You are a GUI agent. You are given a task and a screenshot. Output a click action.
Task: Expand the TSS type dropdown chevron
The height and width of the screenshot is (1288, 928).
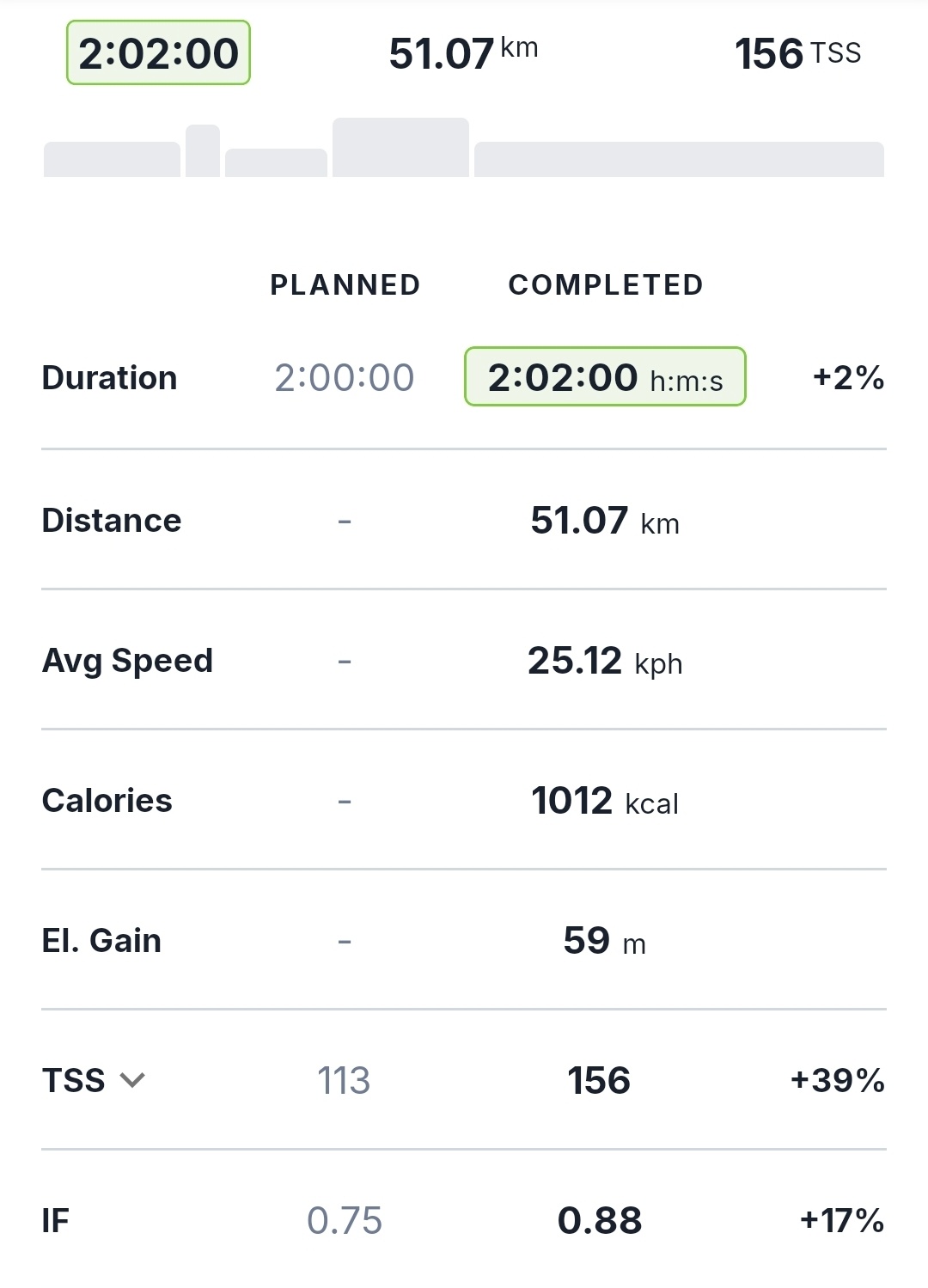point(132,1080)
